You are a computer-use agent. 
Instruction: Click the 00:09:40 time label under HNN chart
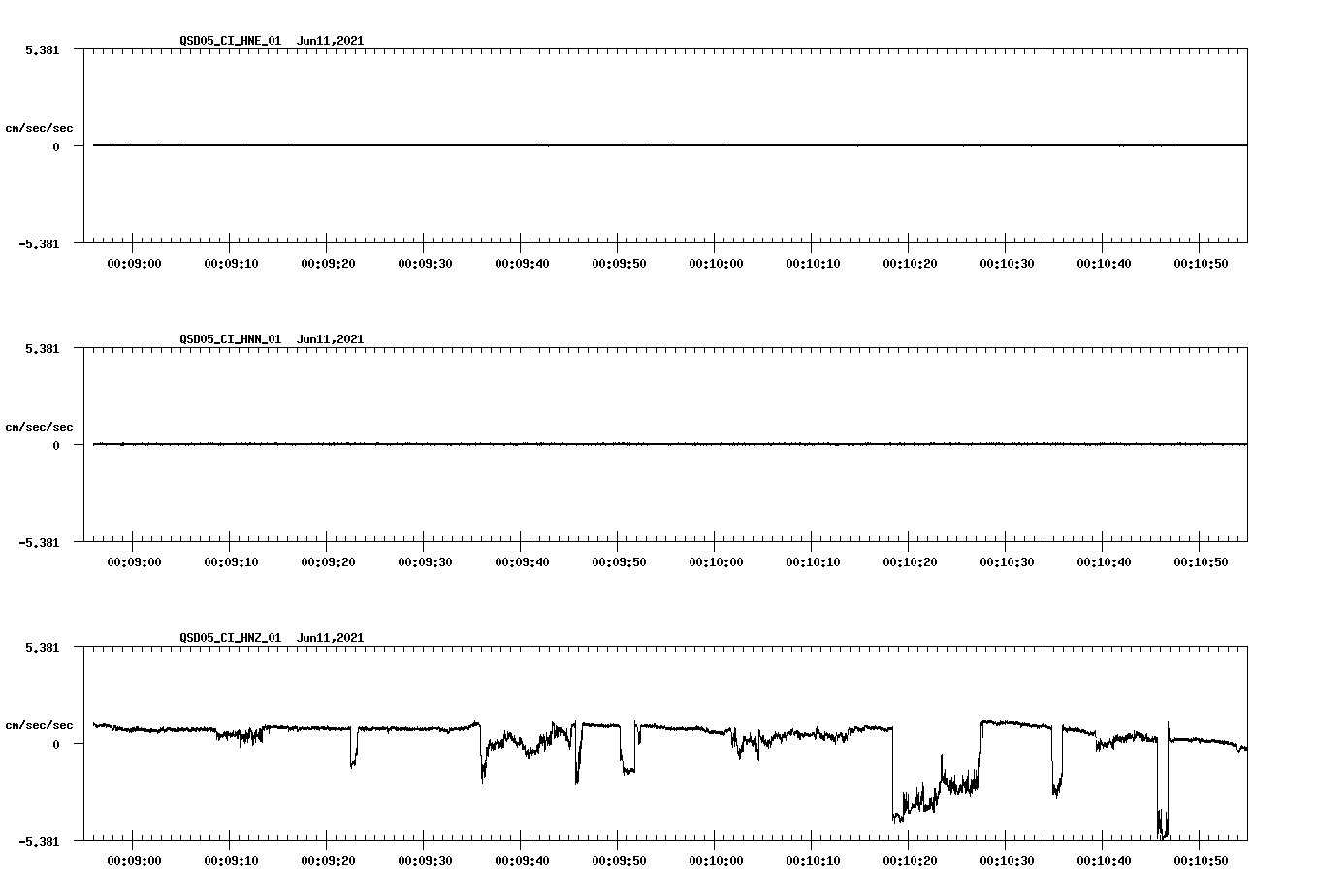[x=522, y=562]
